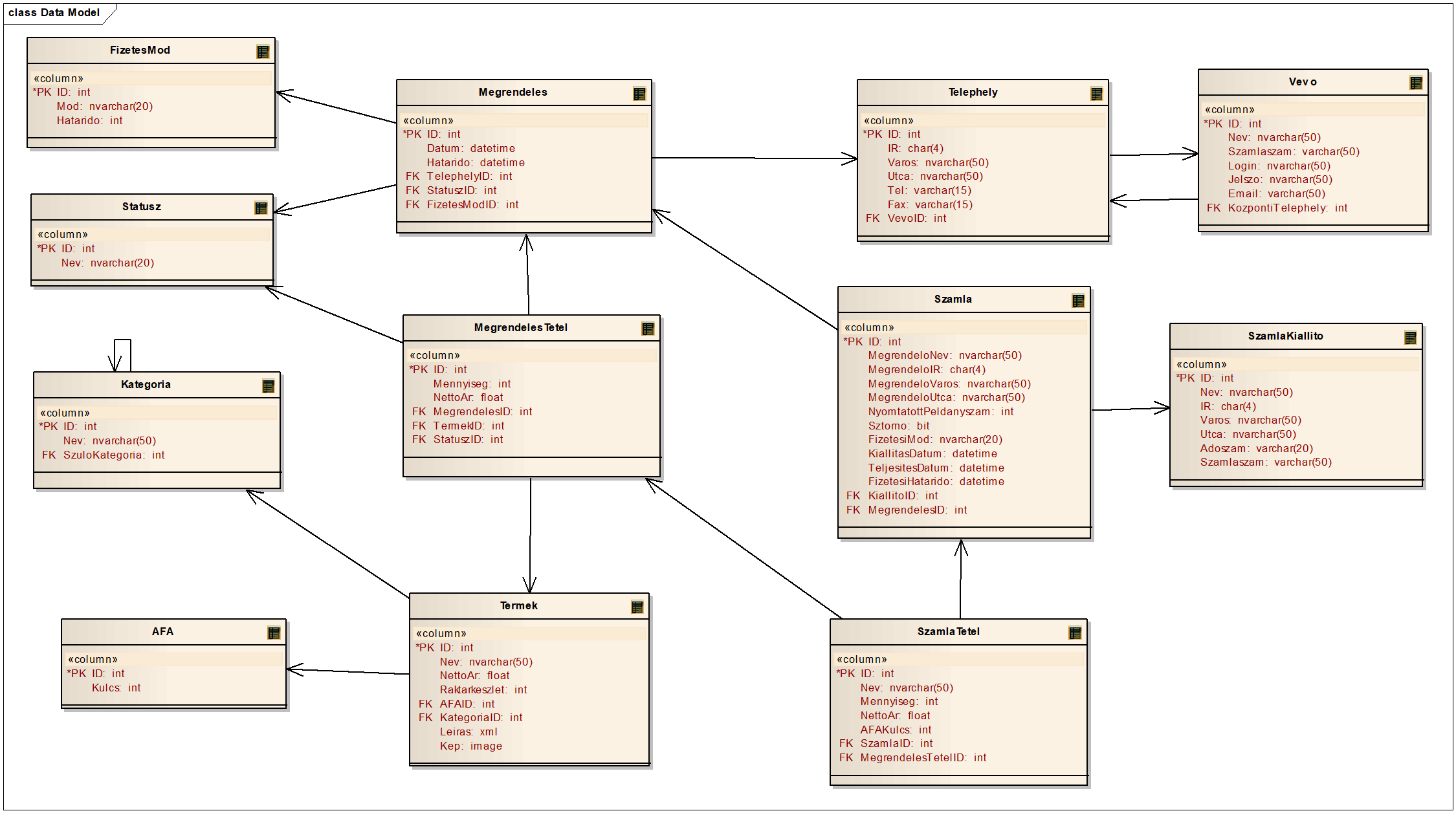
Task: Select 'Sztorno: bit' in Szamla
Action: point(899,426)
